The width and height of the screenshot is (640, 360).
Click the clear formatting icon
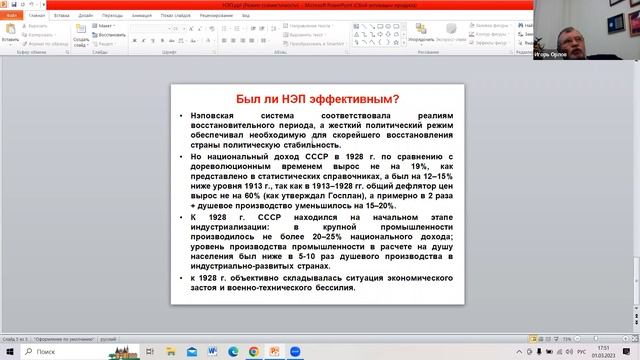211,29
